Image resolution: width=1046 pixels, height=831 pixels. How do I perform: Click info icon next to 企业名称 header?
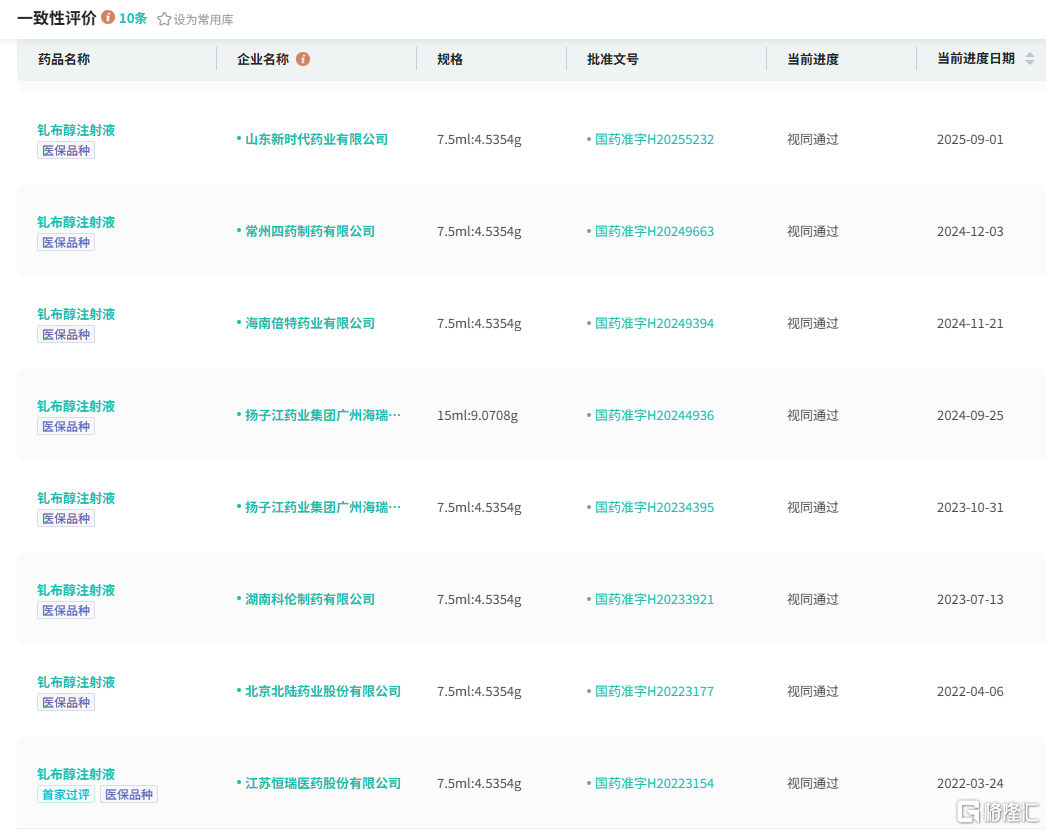303,59
